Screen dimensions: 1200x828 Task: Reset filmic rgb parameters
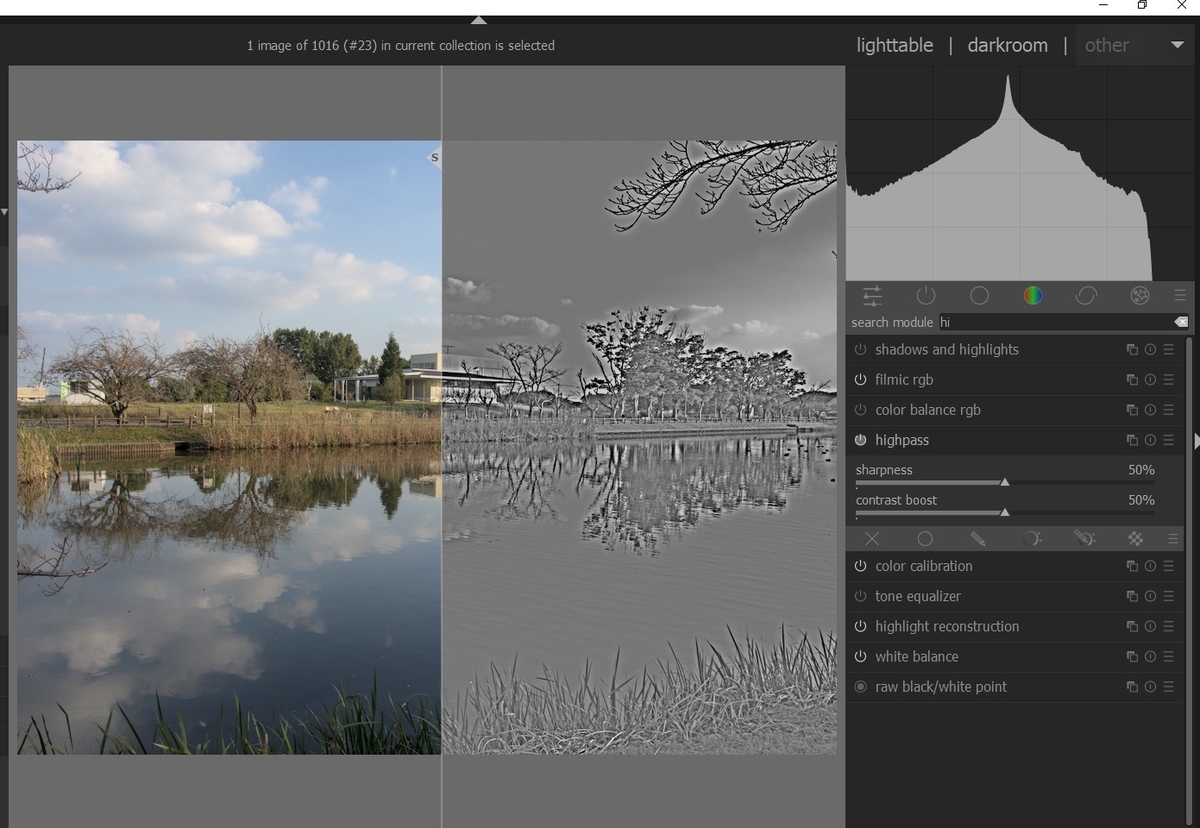coord(1150,380)
